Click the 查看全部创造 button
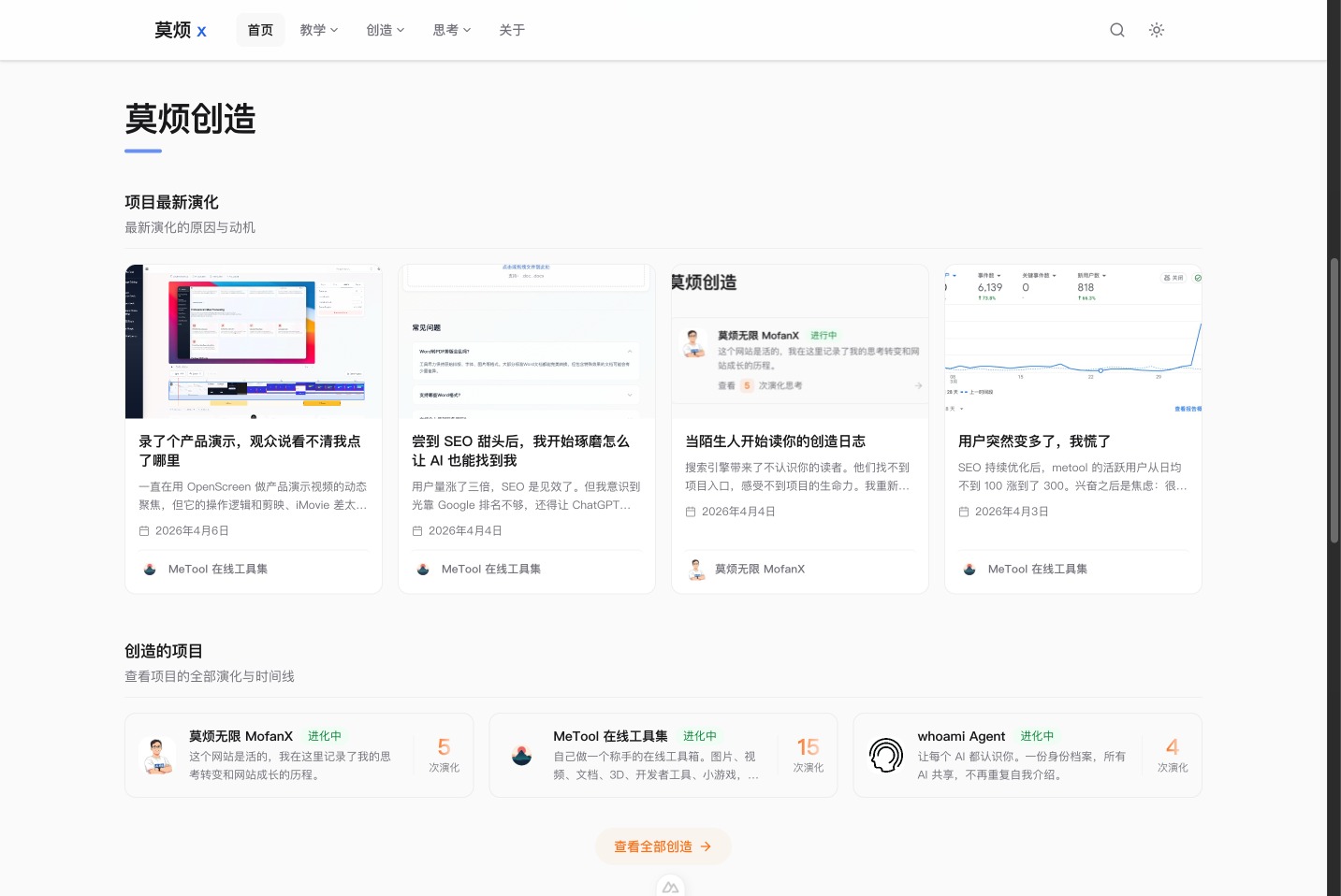Viewport: 1341px width, 896px height. 663,845
